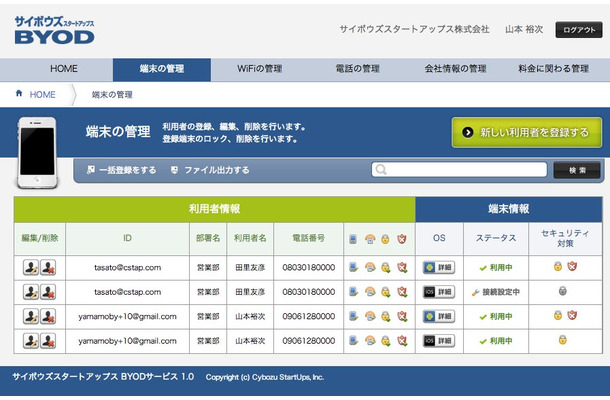Click device icon in yamamoby iOS row
This screenshot has height=400, width=610.
click(353, 341)
